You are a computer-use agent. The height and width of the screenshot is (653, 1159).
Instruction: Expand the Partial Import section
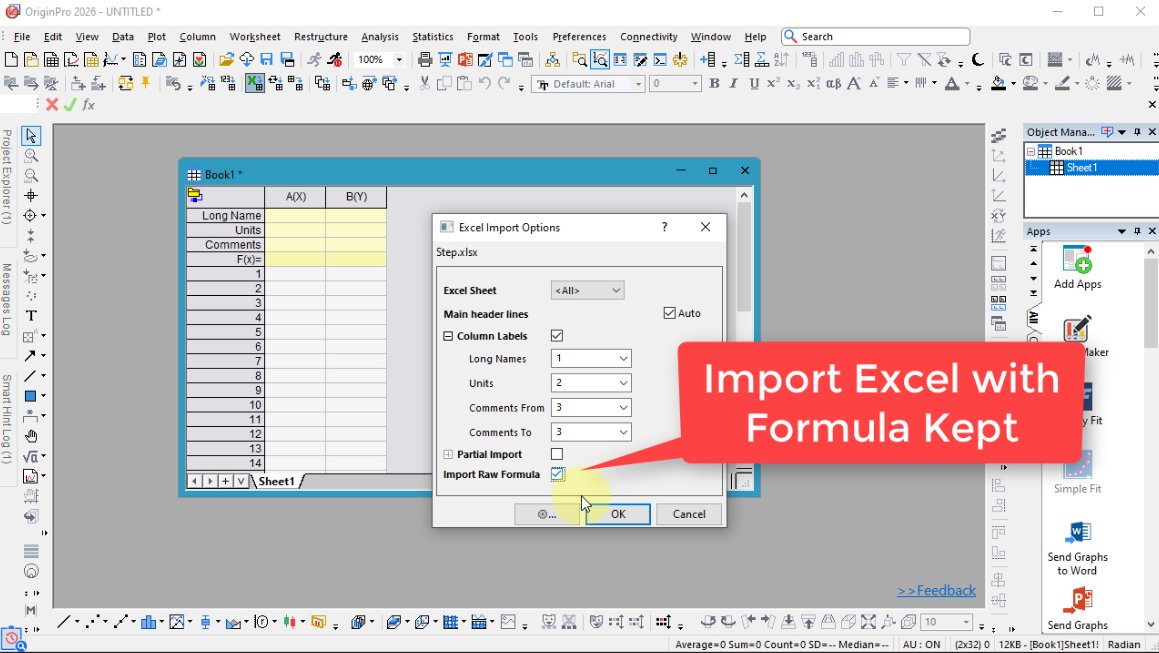coord(448,454)
